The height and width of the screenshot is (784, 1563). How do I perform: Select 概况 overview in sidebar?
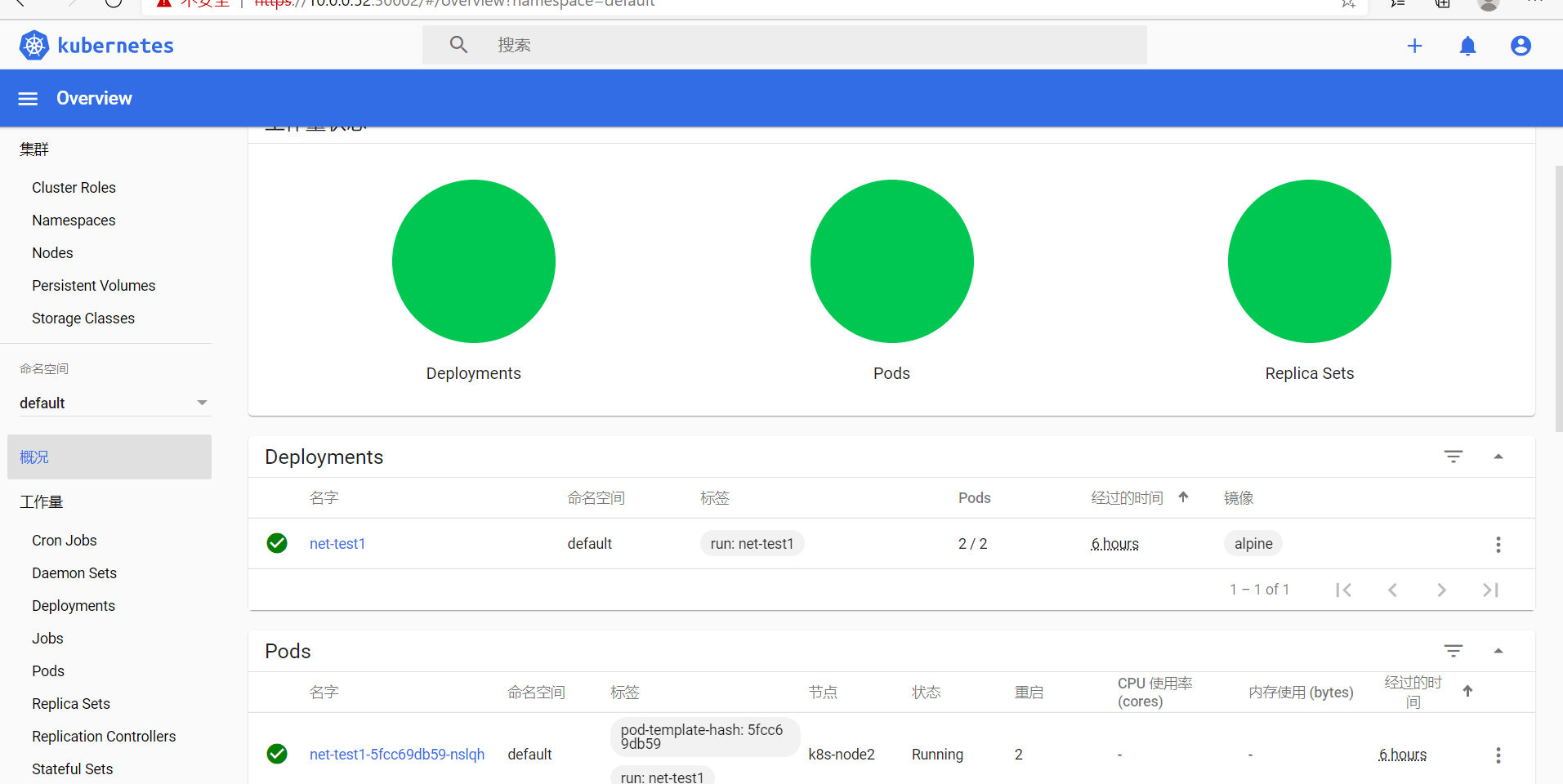pos(109,457)
